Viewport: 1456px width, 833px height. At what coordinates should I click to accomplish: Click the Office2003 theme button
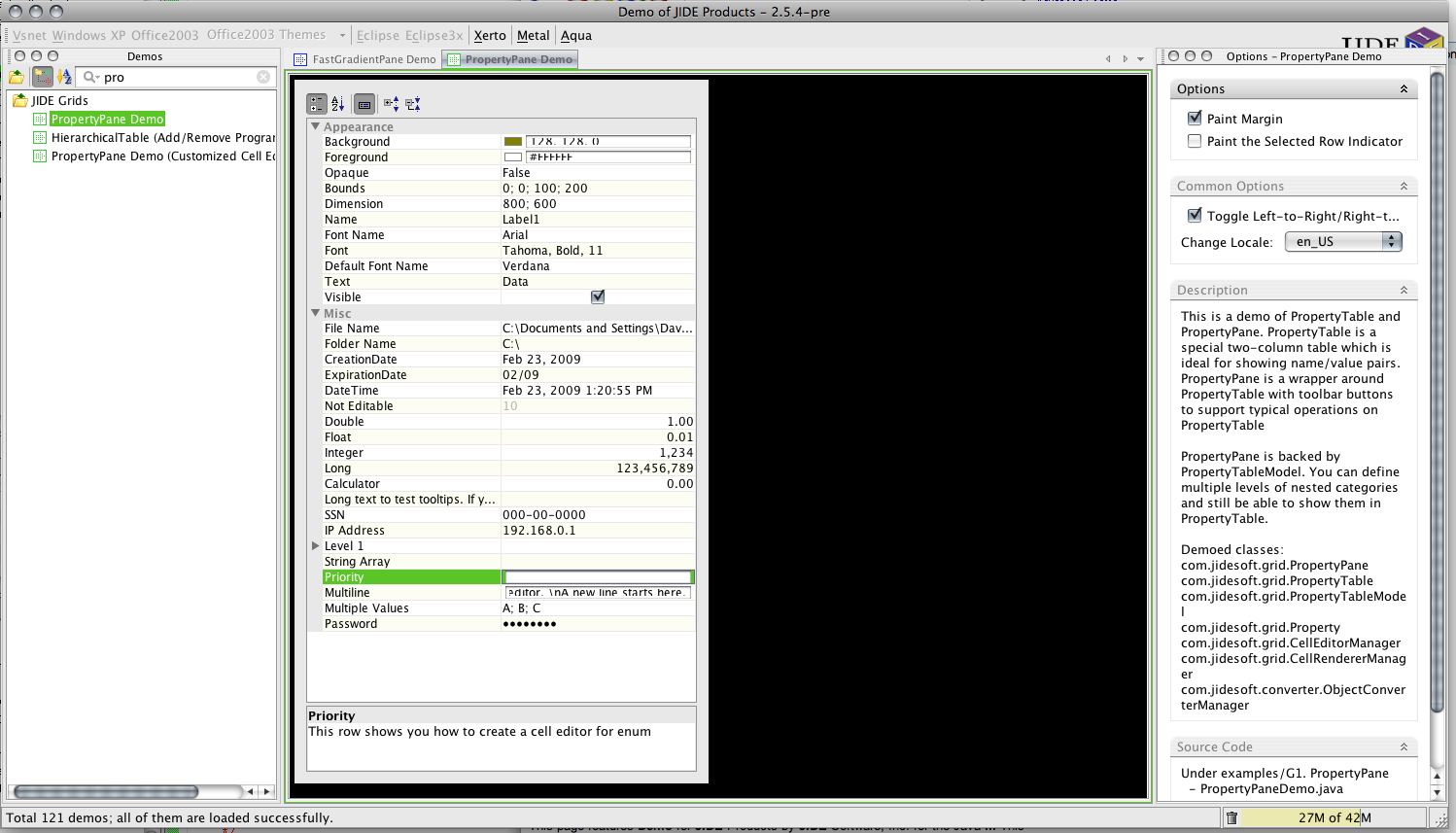point(165,35)
